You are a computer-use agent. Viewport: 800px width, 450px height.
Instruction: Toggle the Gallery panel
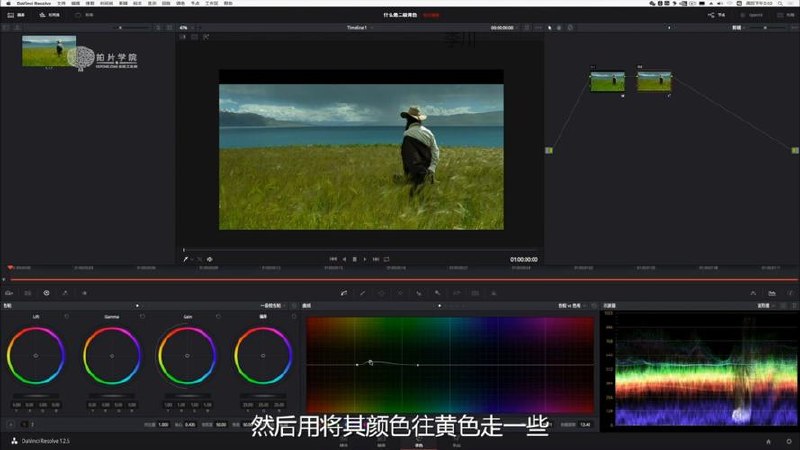pyautogui.click(x=16, y=15)
